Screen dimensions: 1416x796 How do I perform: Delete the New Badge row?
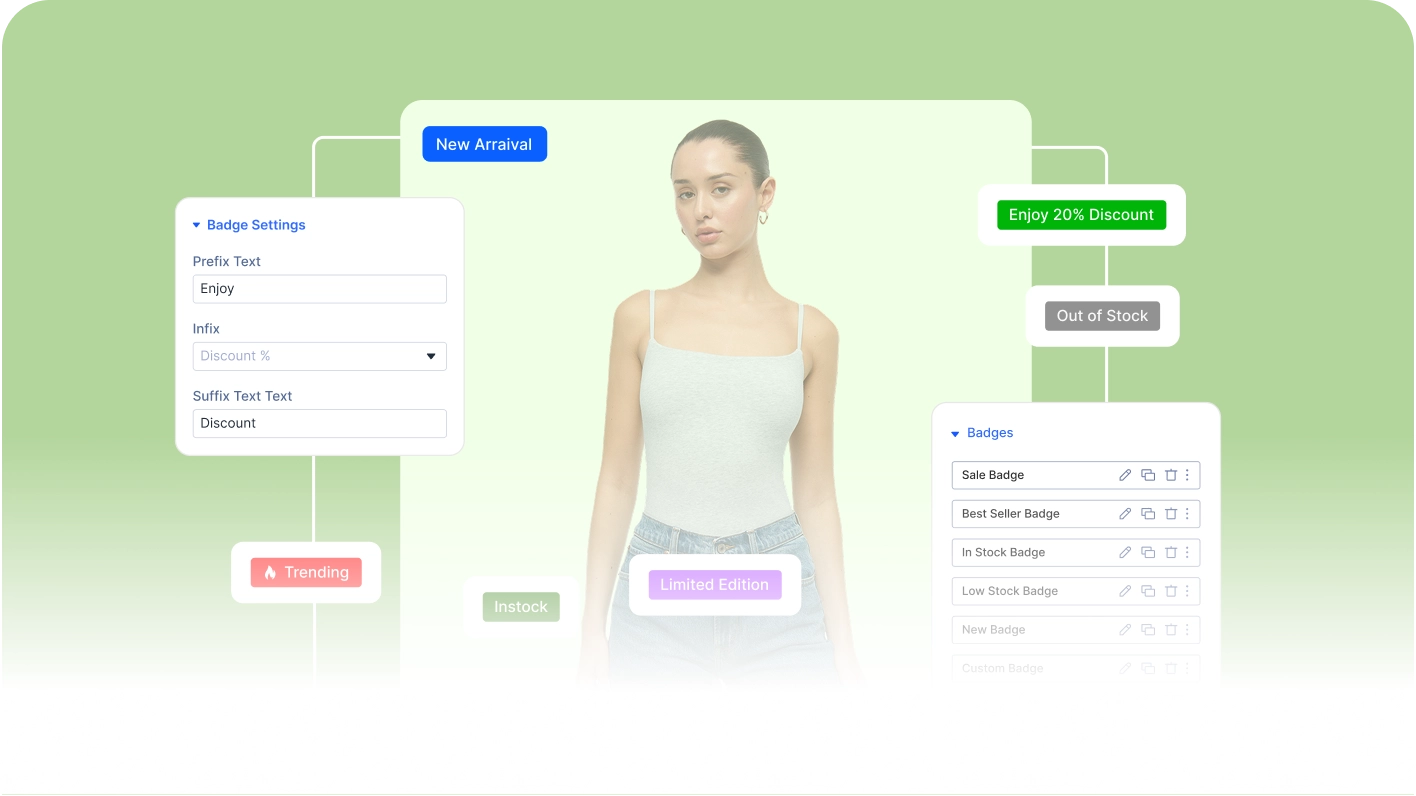(x=1171, y=630)
